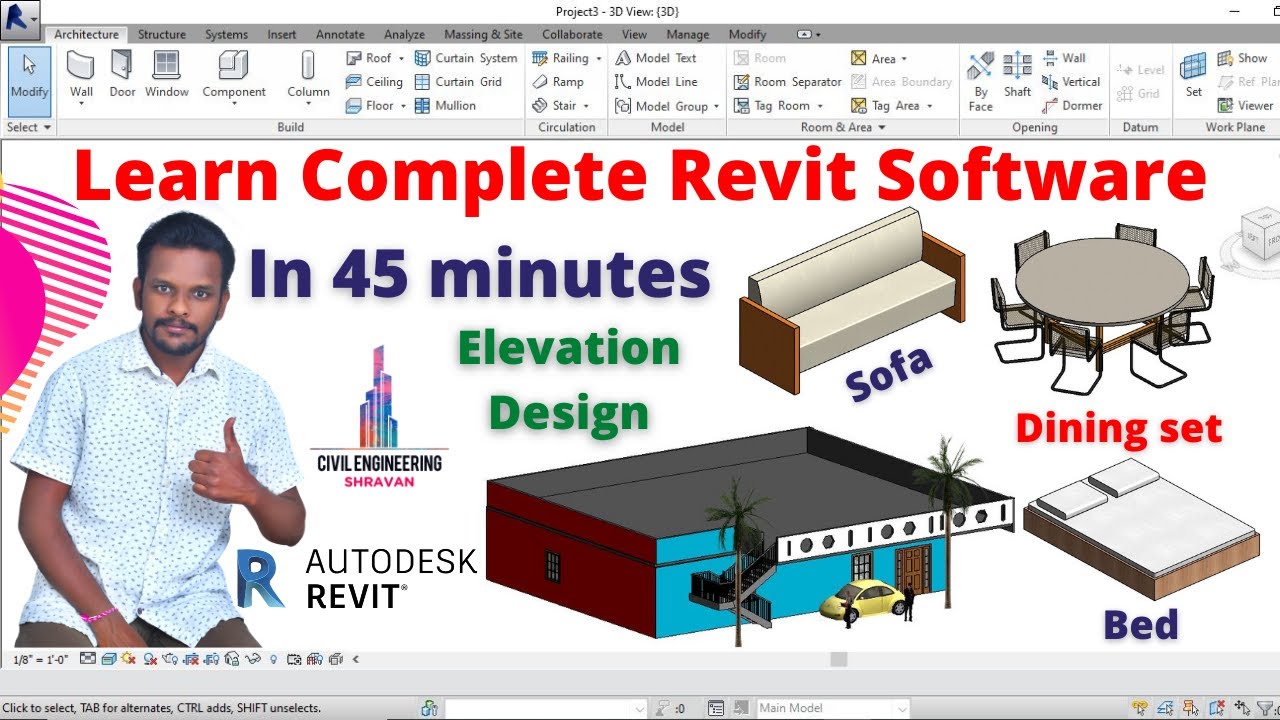Open the Visual Style control

[108, 659]
